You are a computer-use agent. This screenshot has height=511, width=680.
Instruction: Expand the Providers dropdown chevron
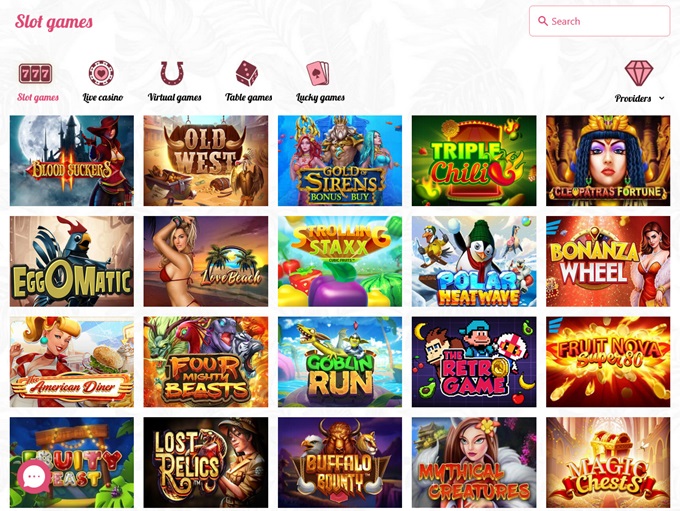tap(661, 98)
